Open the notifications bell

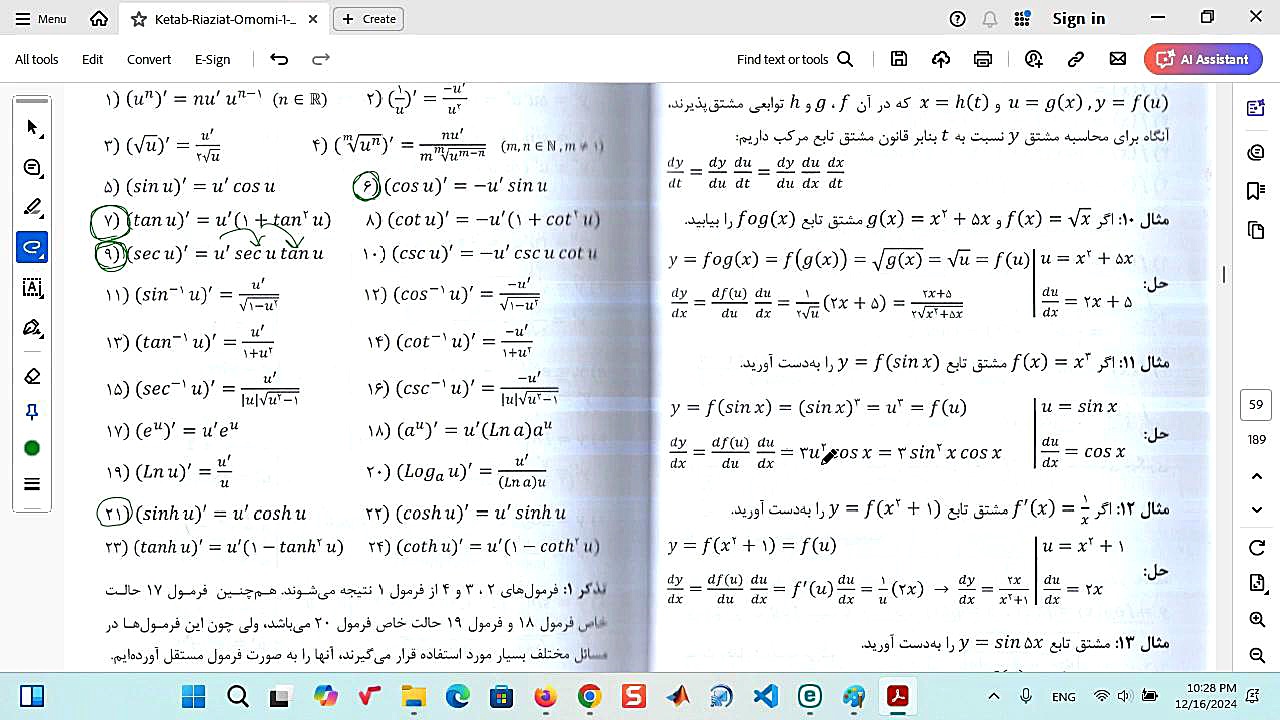[990, 19]
